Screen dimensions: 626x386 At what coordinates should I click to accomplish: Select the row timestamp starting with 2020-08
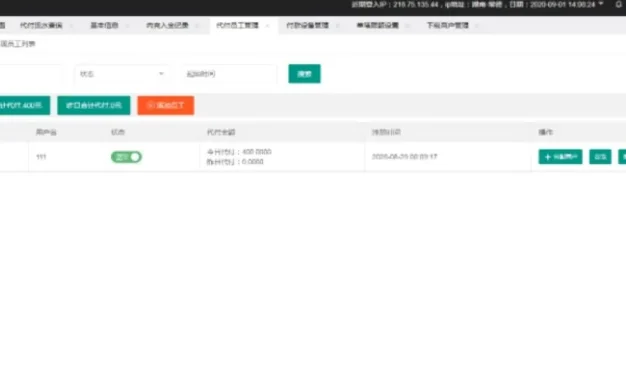404,156
